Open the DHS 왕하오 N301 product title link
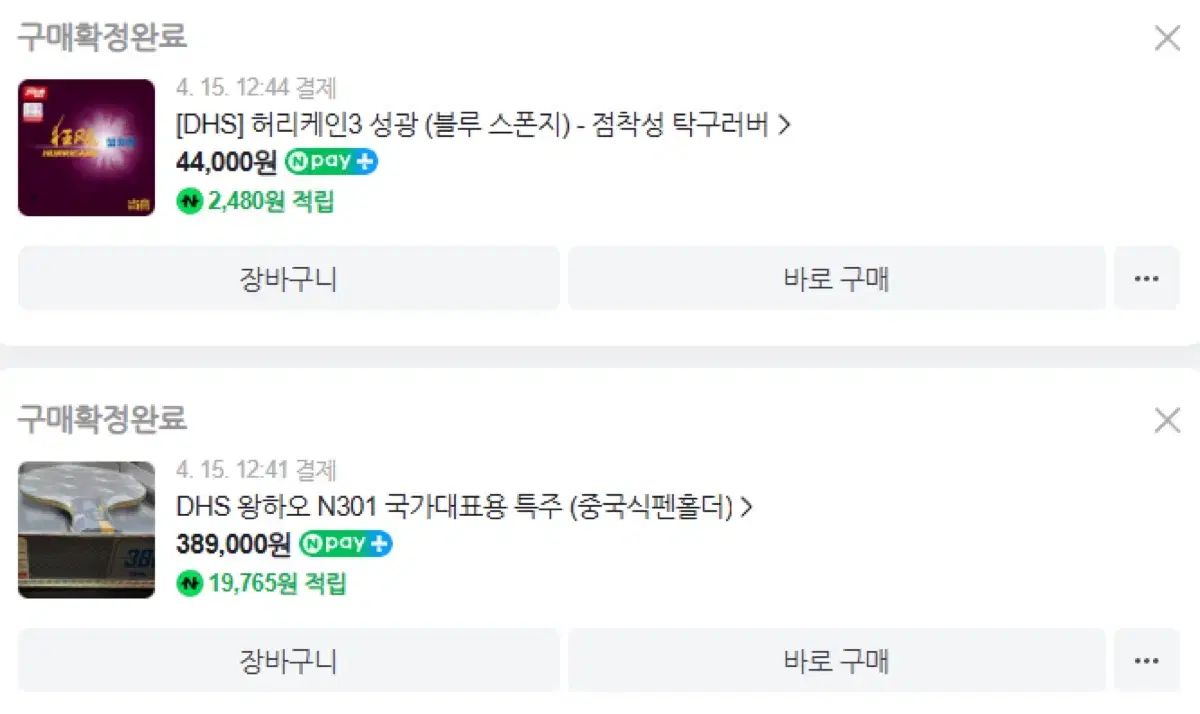1200x714 pixels. (x=454, y=507)
